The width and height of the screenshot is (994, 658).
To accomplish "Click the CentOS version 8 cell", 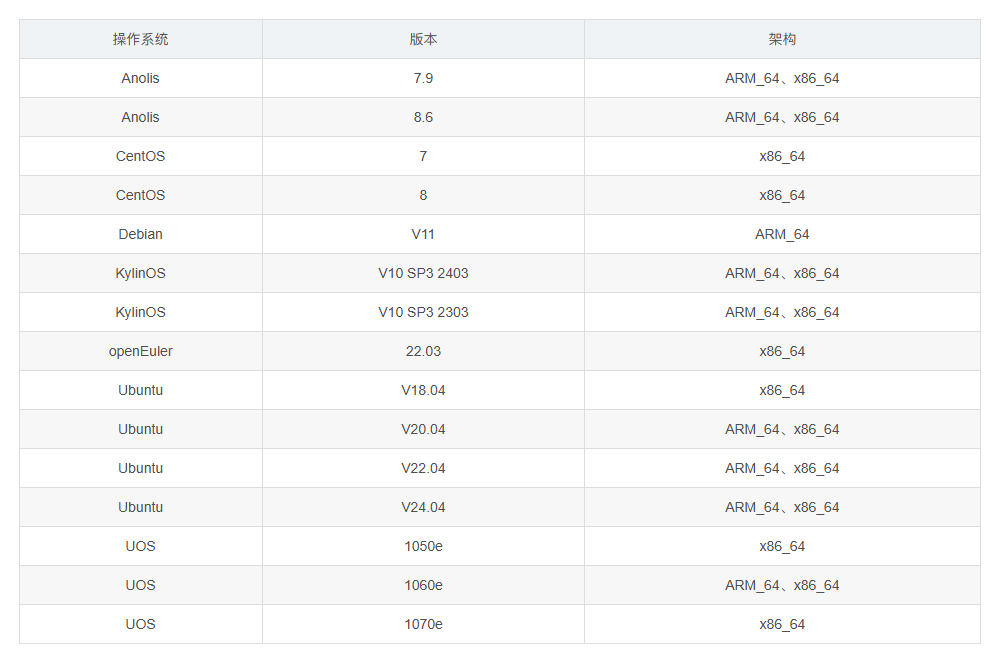I will [423, 195].
